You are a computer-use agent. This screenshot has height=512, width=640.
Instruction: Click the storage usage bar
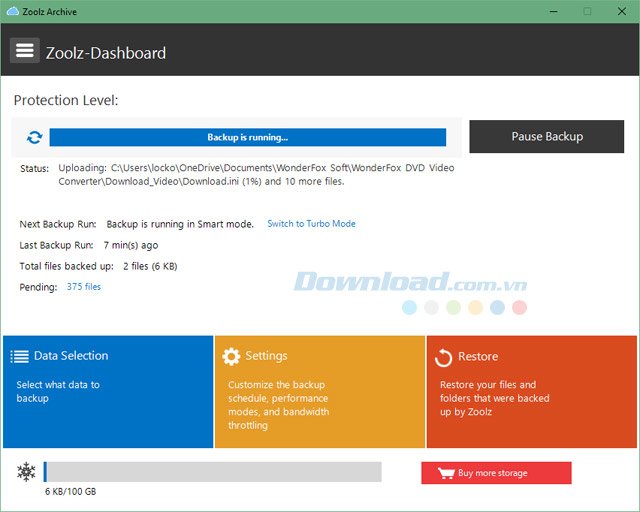click(x=212, y=472)
